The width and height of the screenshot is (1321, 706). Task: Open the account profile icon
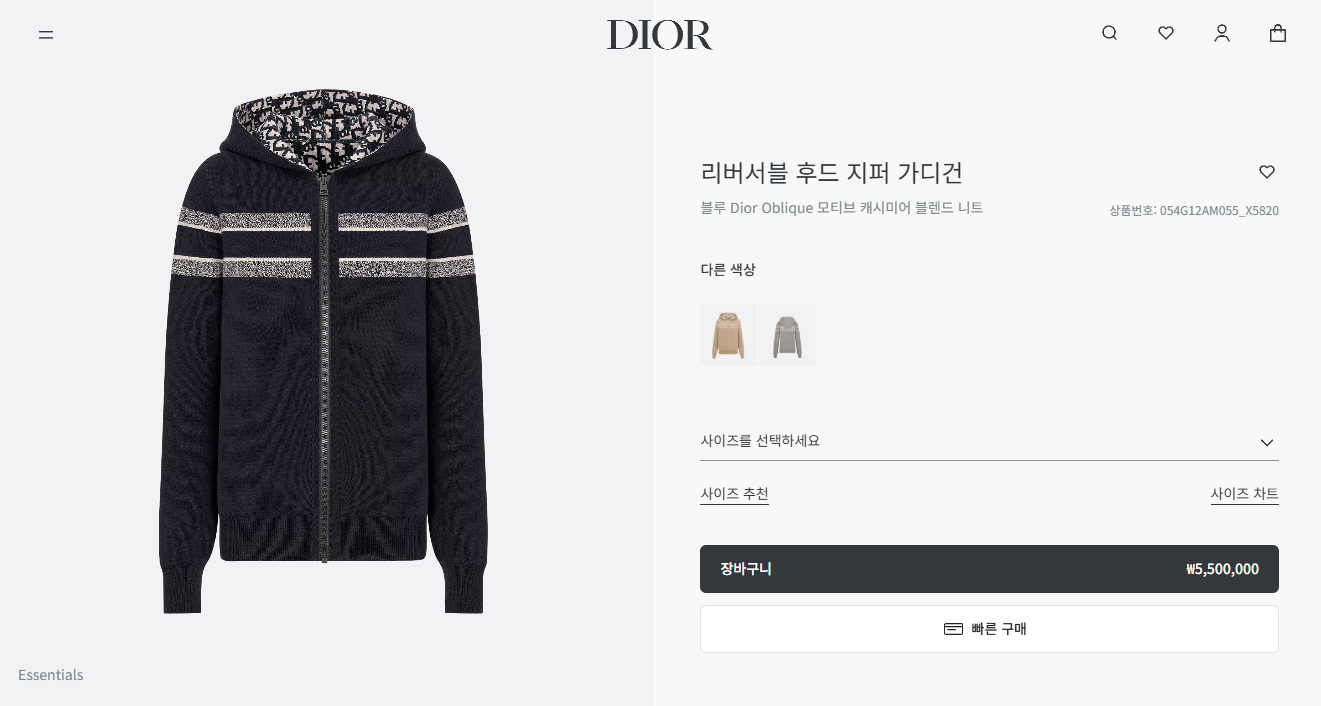click(1221, 33)
